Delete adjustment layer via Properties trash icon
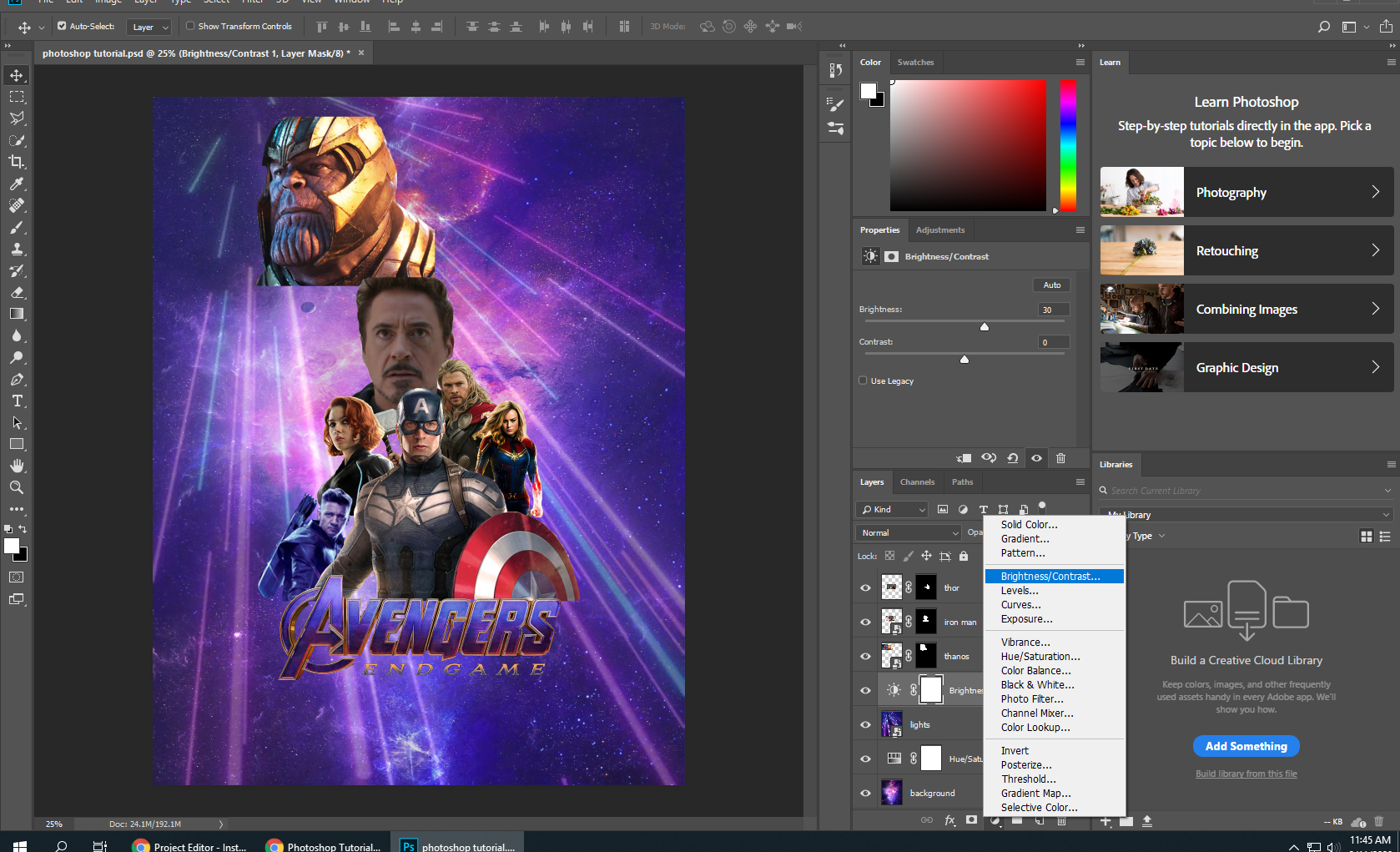The width and height of the screenshot is (1400, 852). 1061,458
